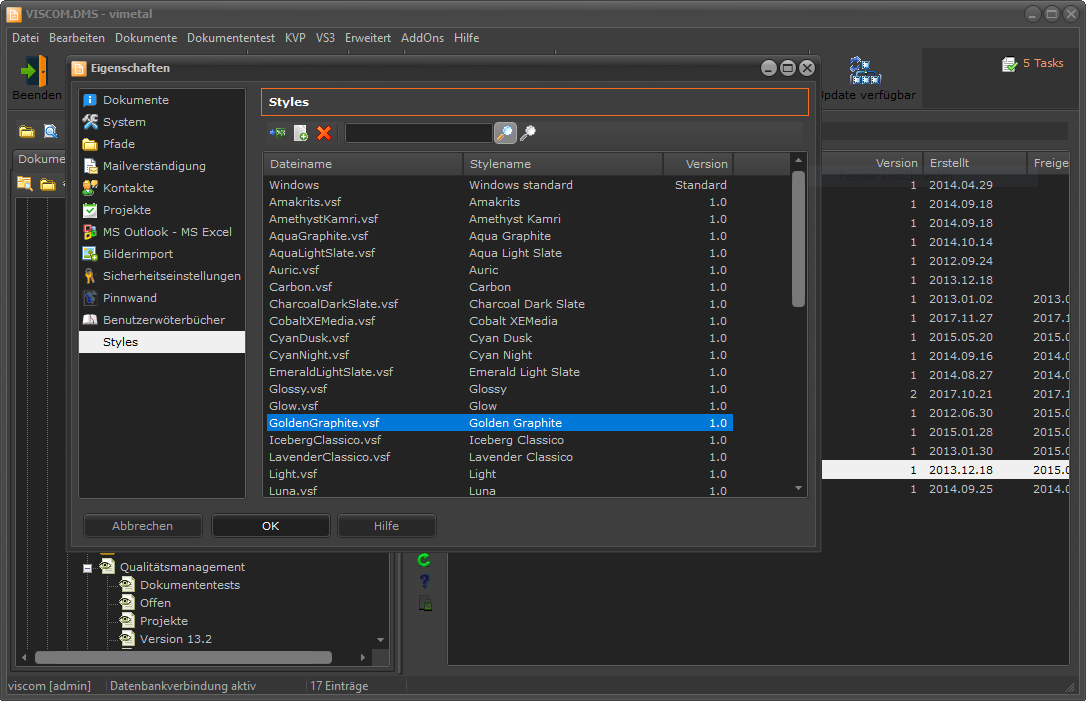Click the Beenden exit icon
Image resolution: width=1086 pixels, height=701 pixels.
click(x=33, y=71)
